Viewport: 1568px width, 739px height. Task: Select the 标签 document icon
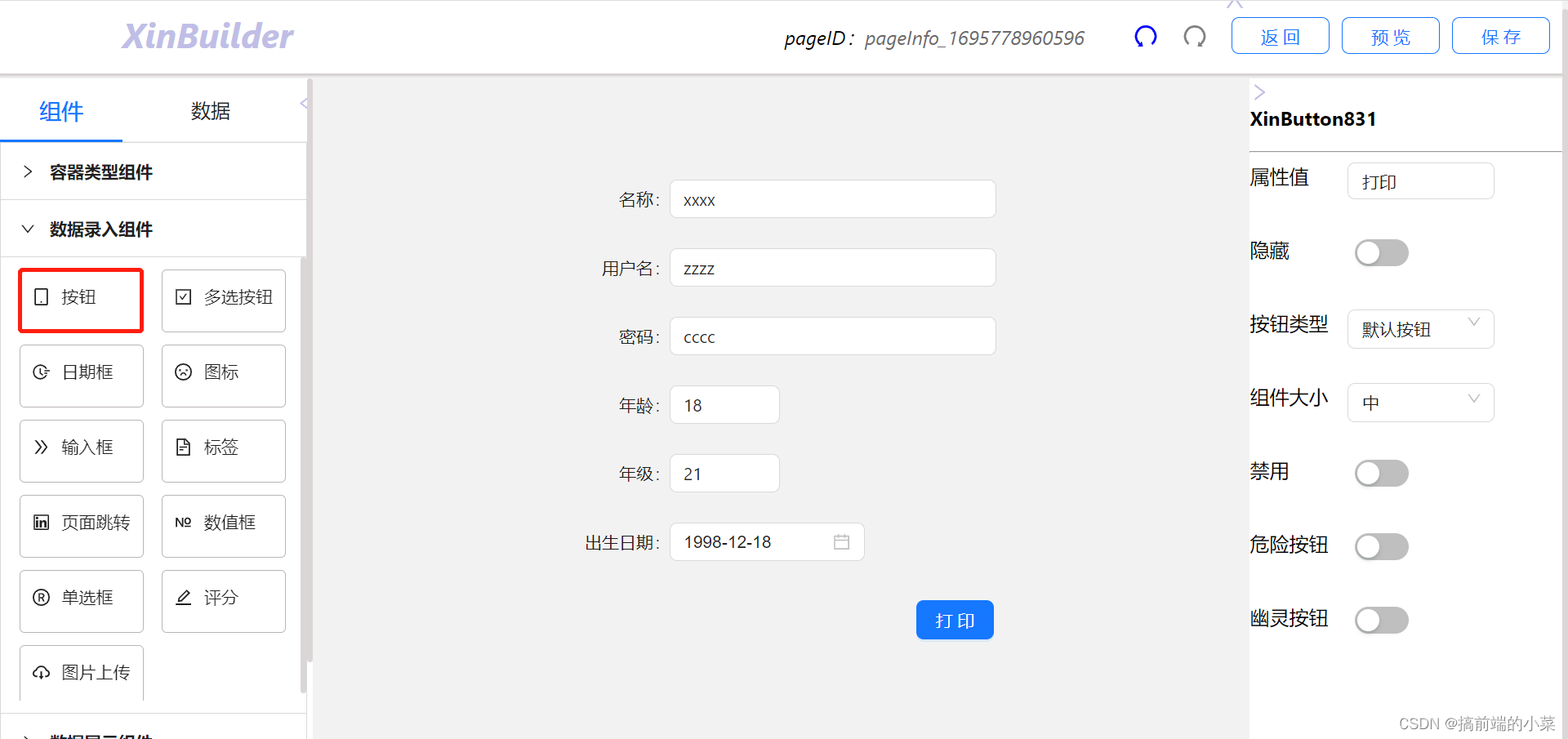(x=184, y=447)
